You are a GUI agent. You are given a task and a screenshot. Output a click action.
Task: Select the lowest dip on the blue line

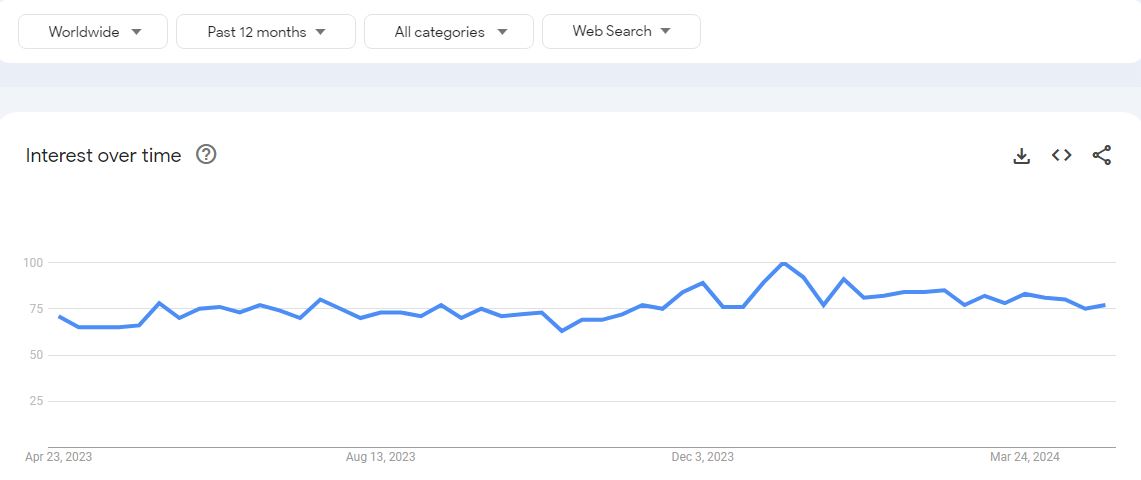[561, 331]
